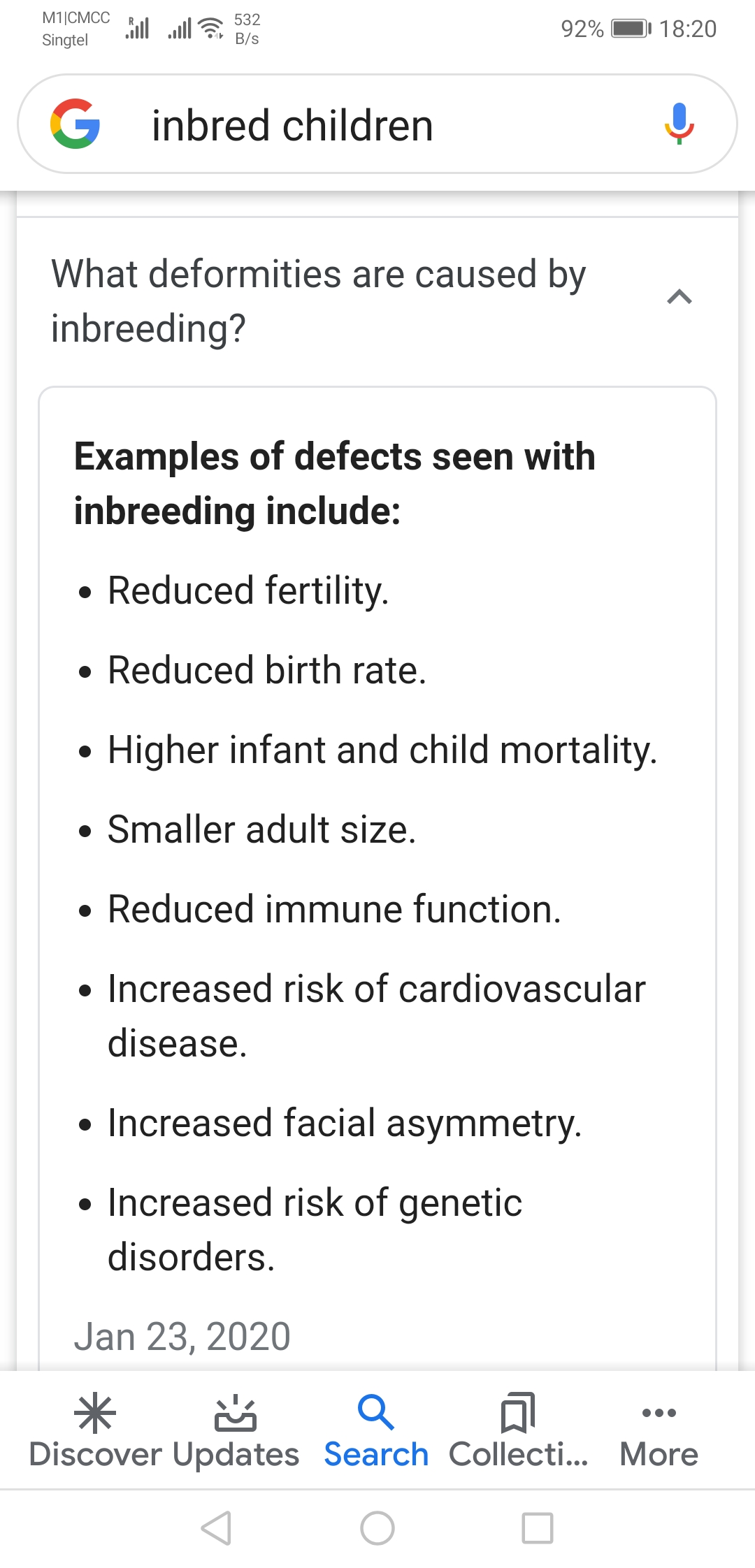
Task: Tap the 'Increased facial asymmetry' list item
Action: [345, 1124]
